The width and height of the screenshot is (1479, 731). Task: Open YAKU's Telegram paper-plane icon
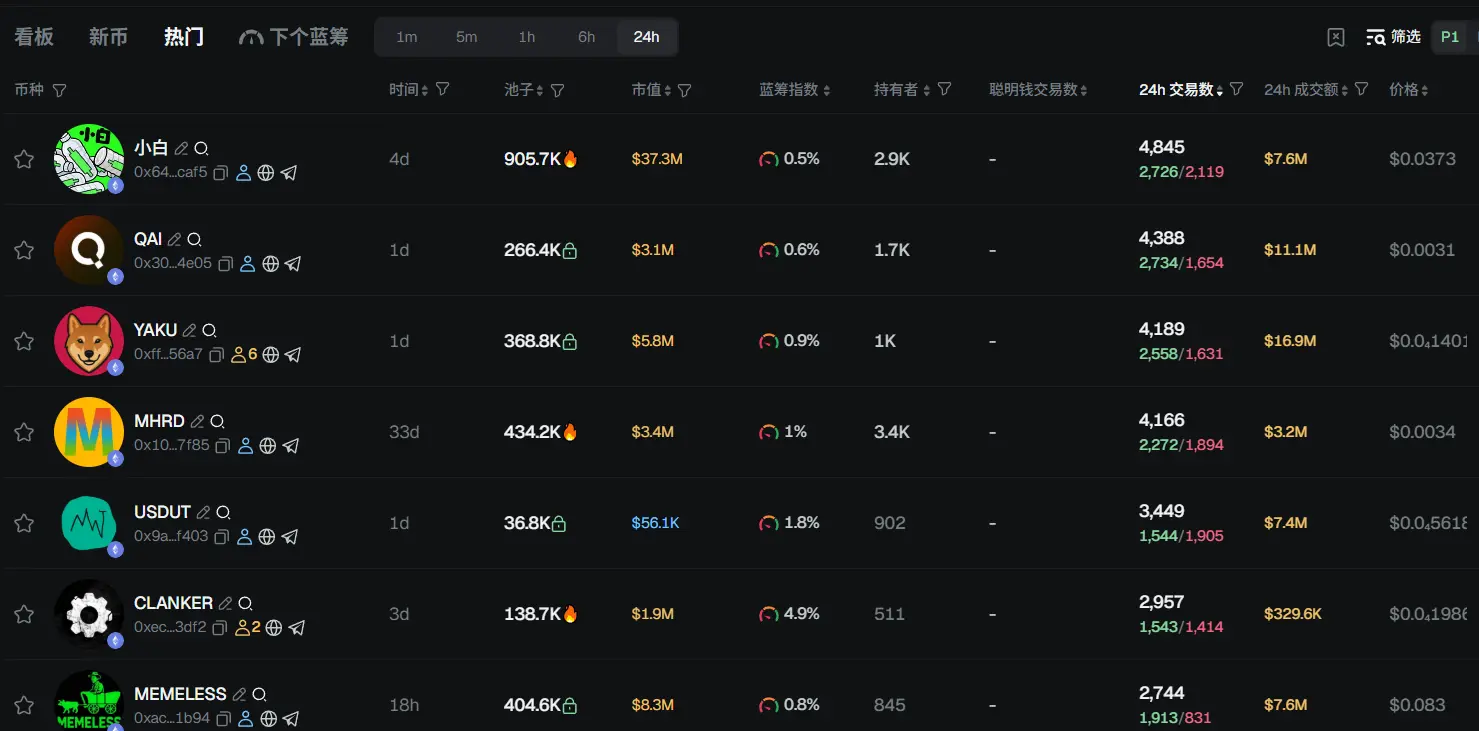click(293, 355)
